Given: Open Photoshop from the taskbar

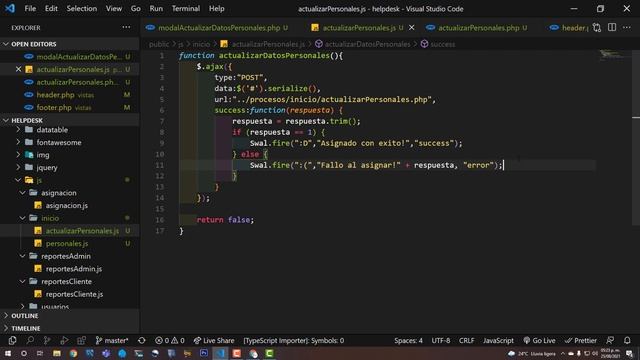Looking at the screenshot, I should (204, 353).
